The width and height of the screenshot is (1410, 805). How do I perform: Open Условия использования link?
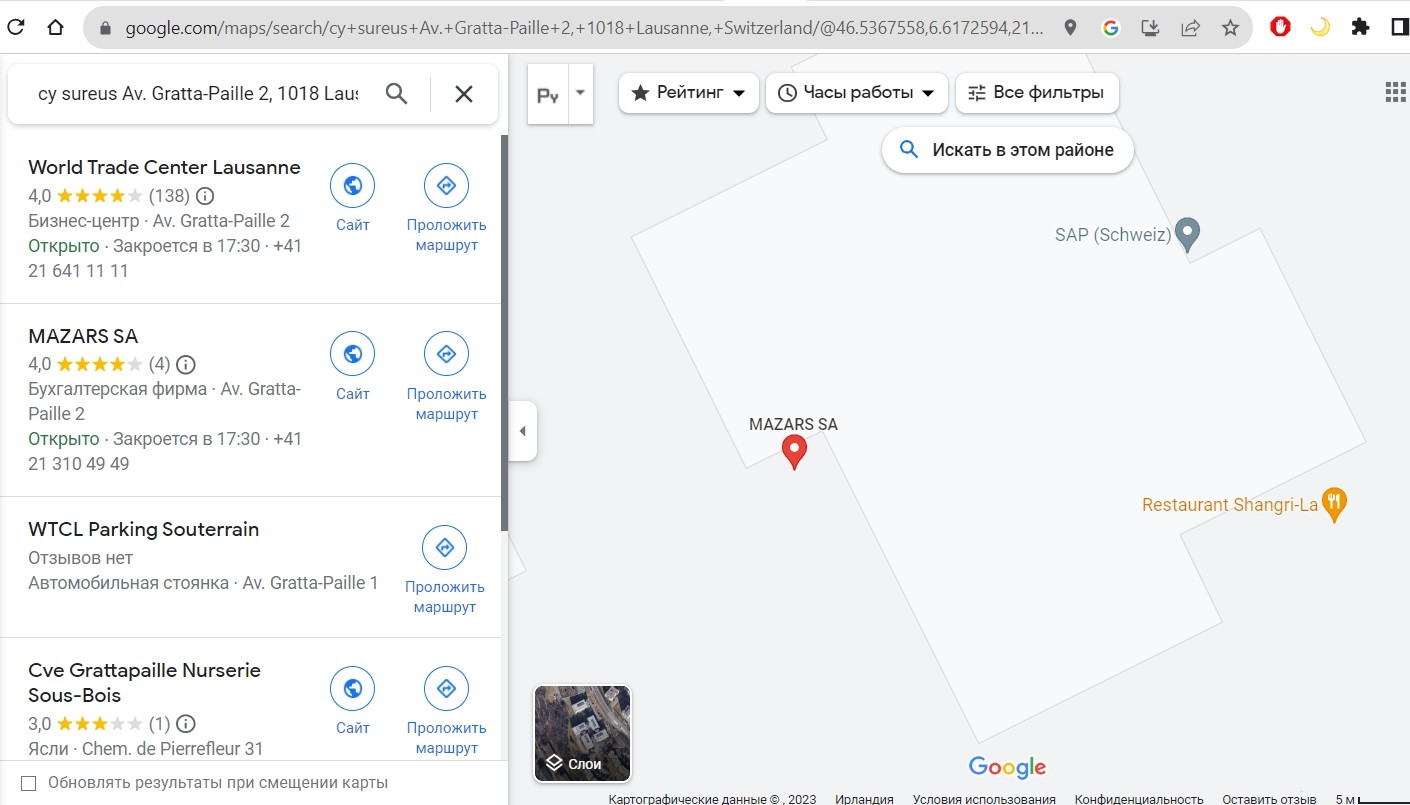click(x=984, y=799)
